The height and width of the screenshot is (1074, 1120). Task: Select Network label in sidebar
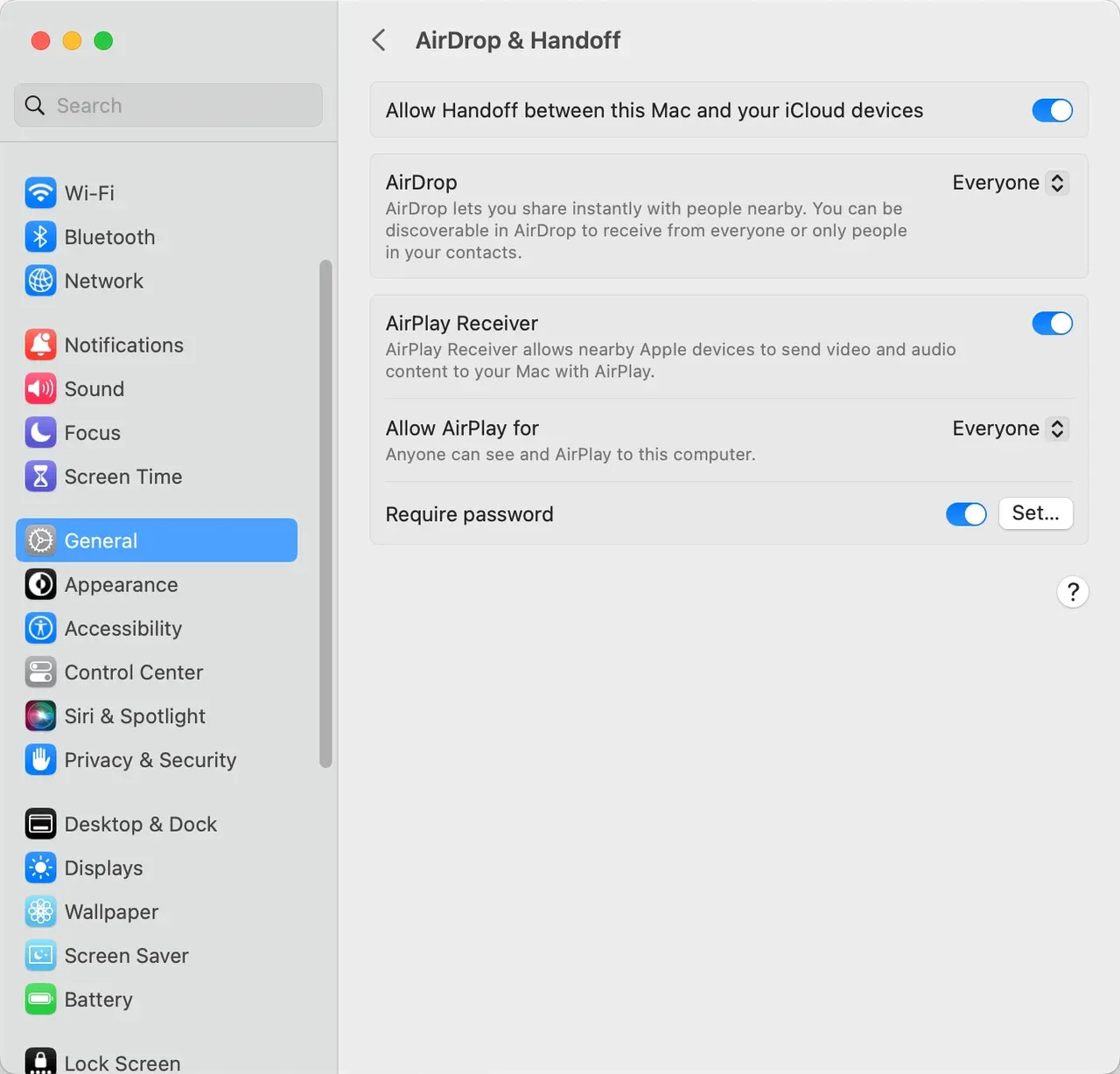point(104,281)
